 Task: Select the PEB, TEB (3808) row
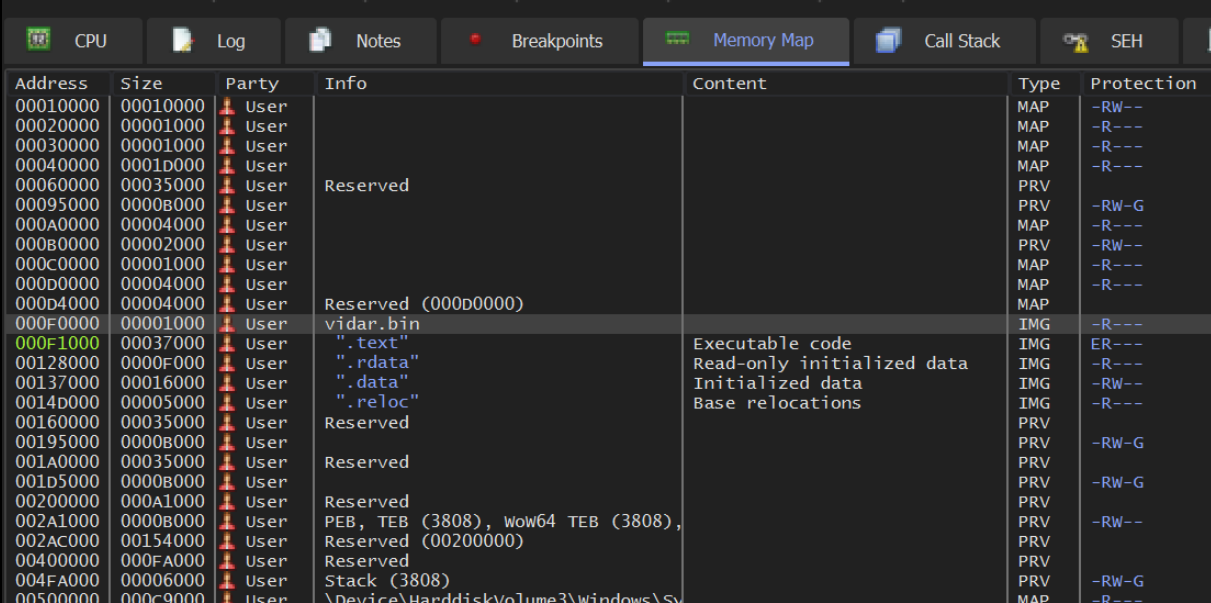500,522
